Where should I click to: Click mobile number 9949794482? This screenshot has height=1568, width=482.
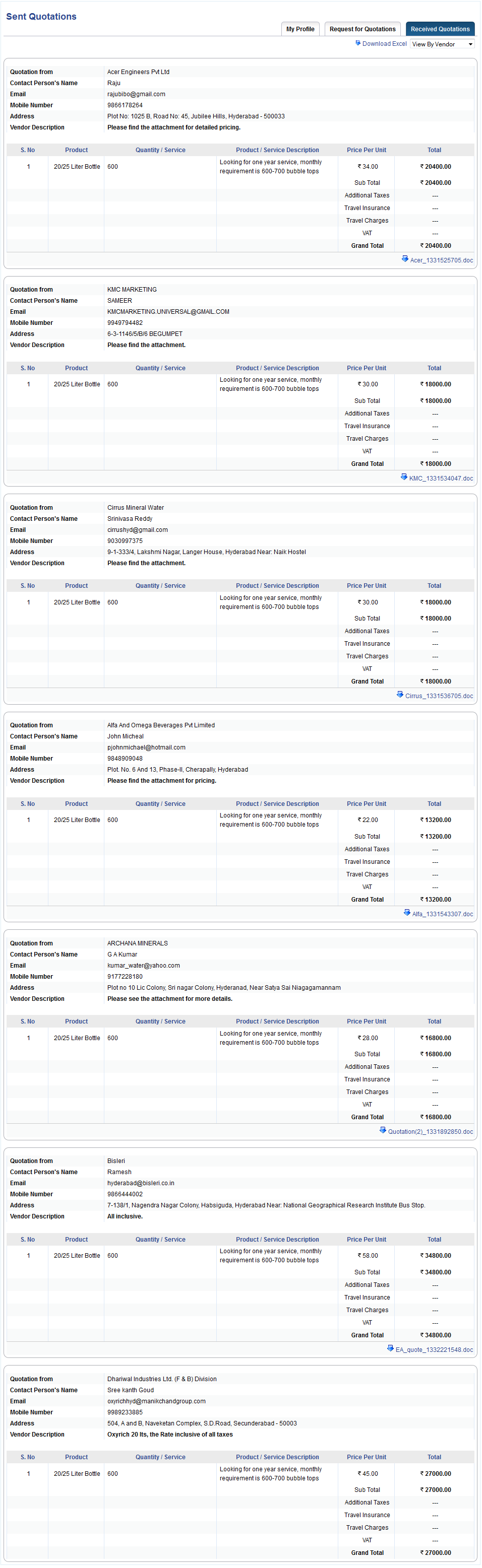[x=125, y=323]
